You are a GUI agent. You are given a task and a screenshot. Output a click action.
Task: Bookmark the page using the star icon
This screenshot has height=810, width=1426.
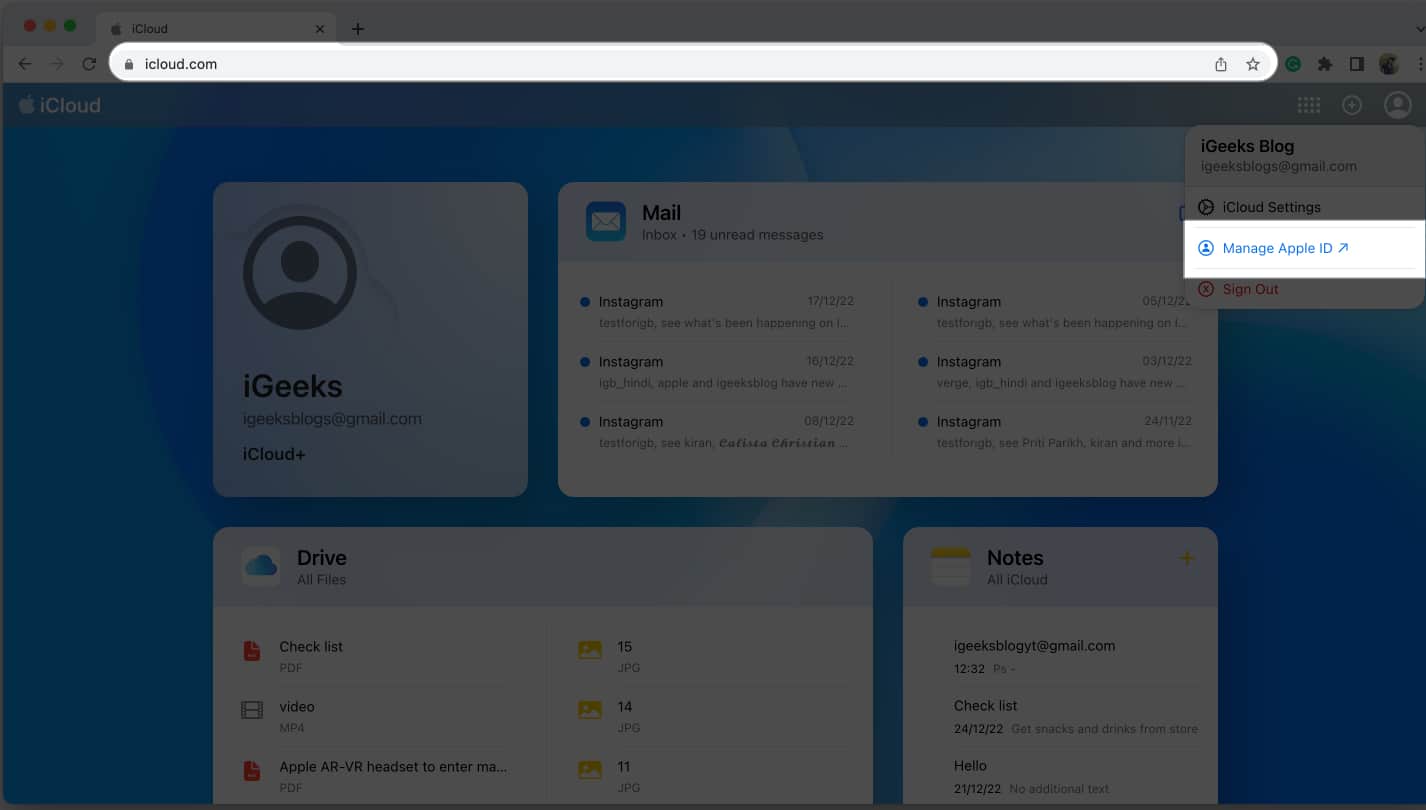tap(1253, 63)
